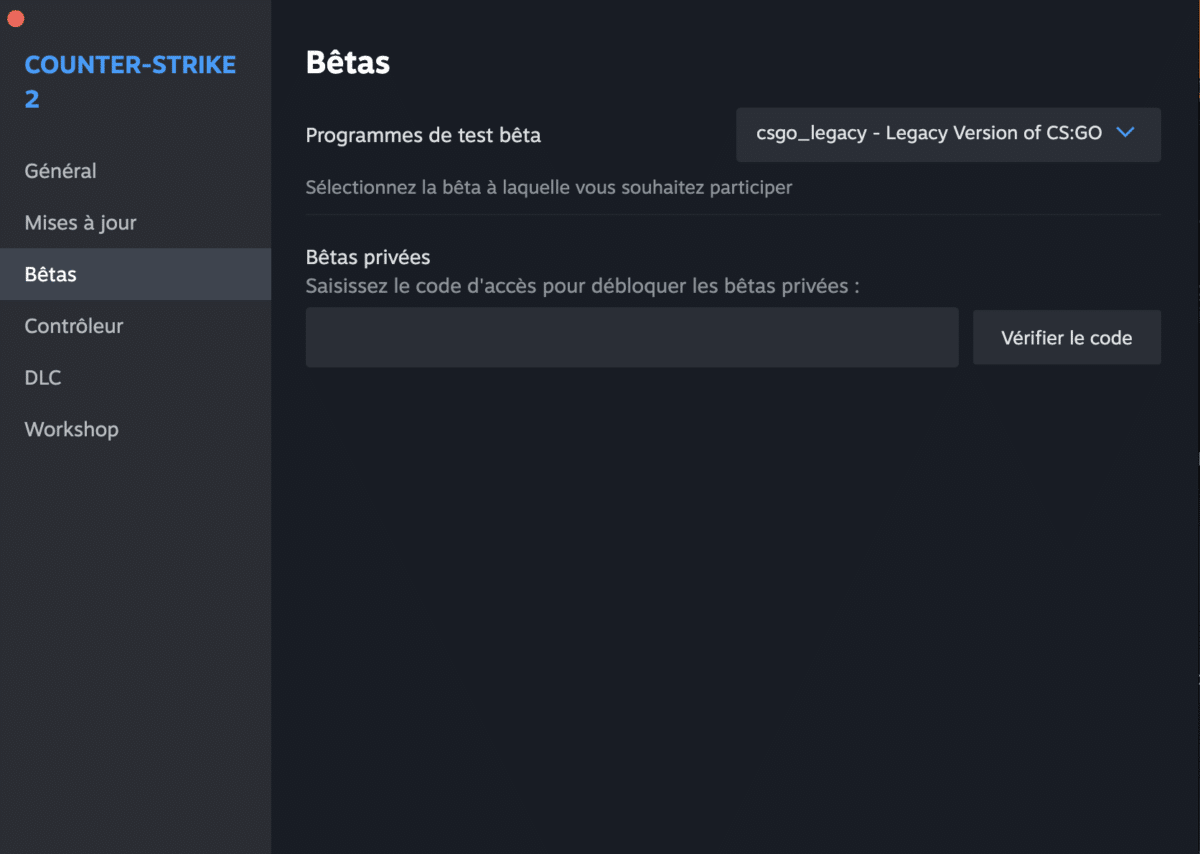Image resolution: width=1200 pixels, height=854 pixels.
Task: Click Vérifier le code button
Action: tap(1066, 338)
